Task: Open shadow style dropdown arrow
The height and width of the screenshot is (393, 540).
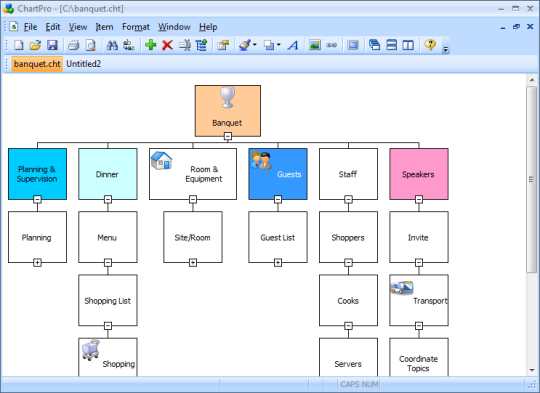Action: pyautogui.click(x=278, y=45)
